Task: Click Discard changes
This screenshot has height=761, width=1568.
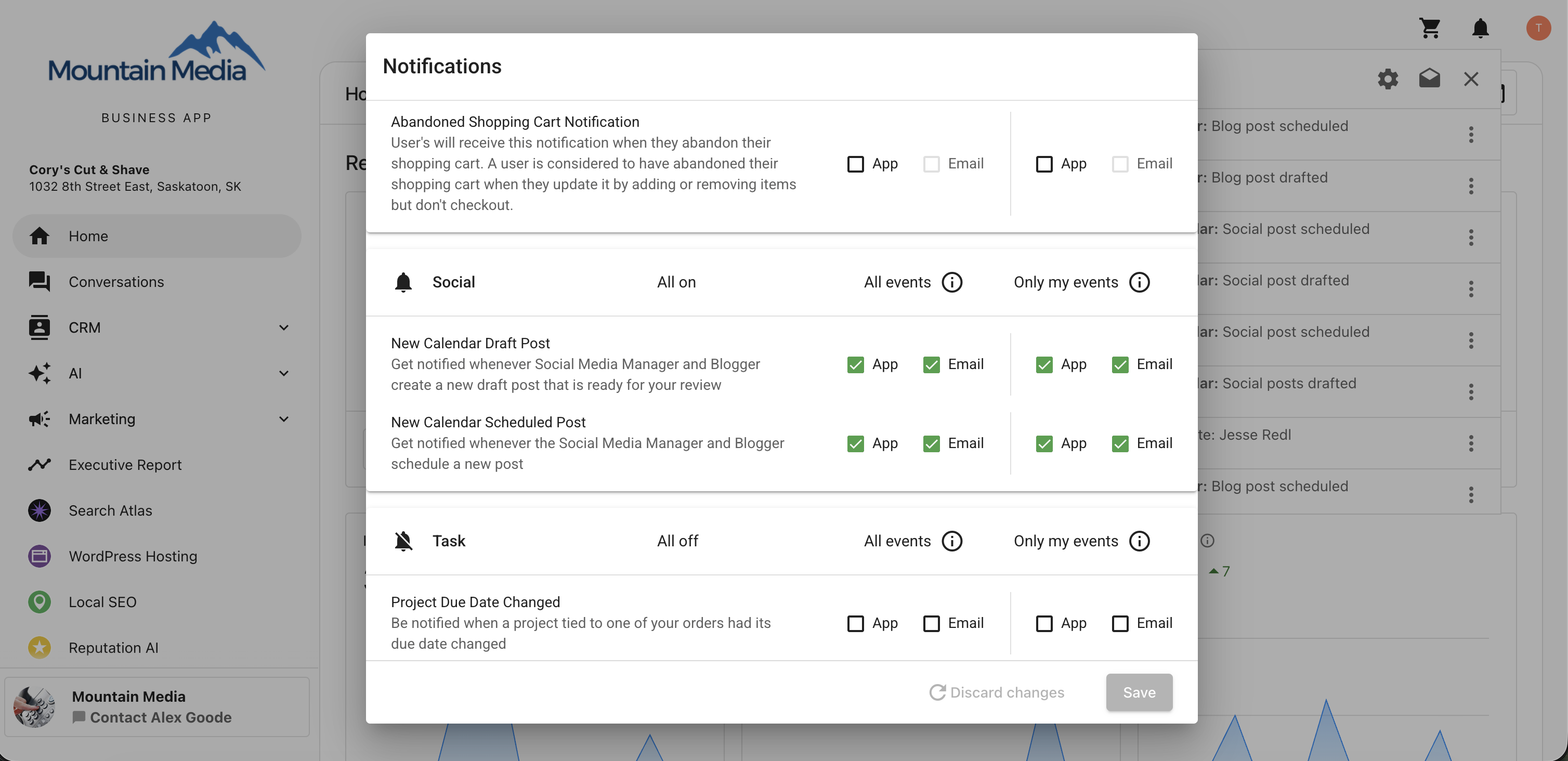Action: [997, 692]
